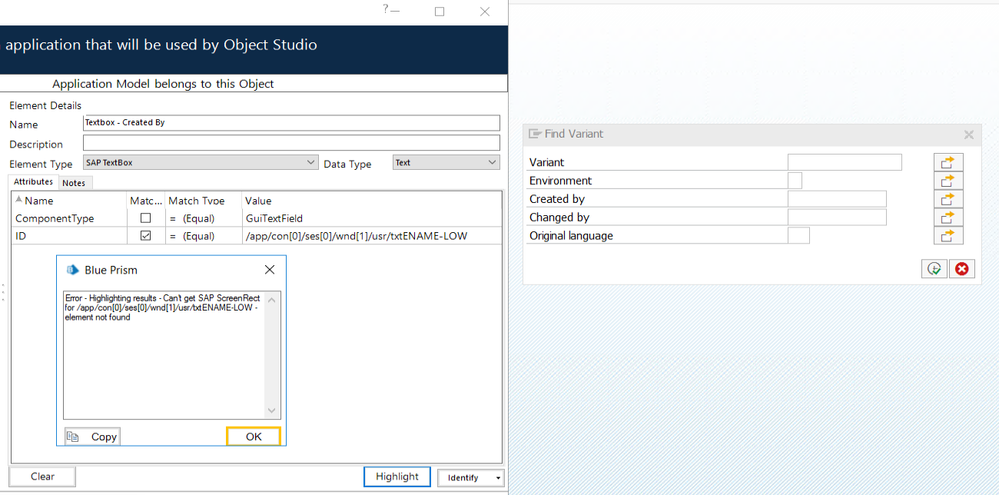Click the red cancel icon in Find Variant
Viewport: 999px width, 495px height.
coord(961,268)
